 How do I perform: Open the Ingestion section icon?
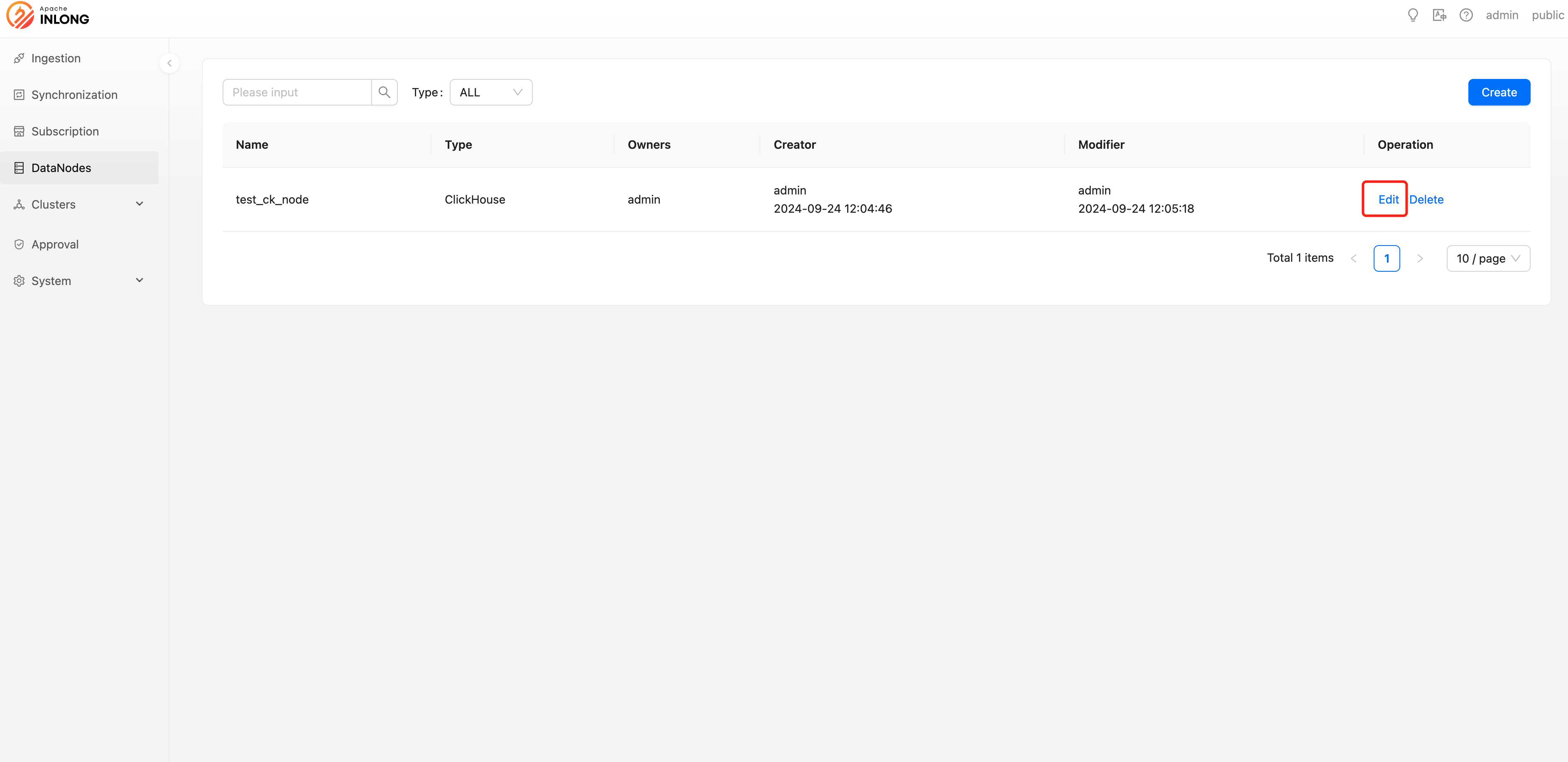pos(19,58)
